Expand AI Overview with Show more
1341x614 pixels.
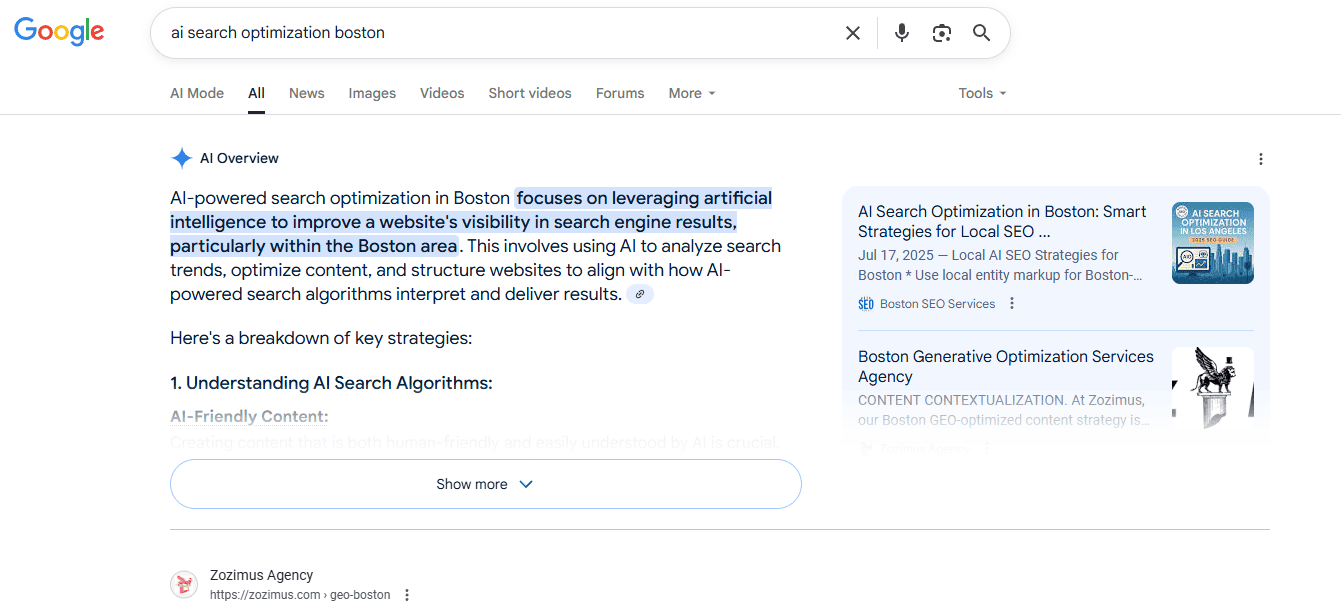tap(486, 484)
